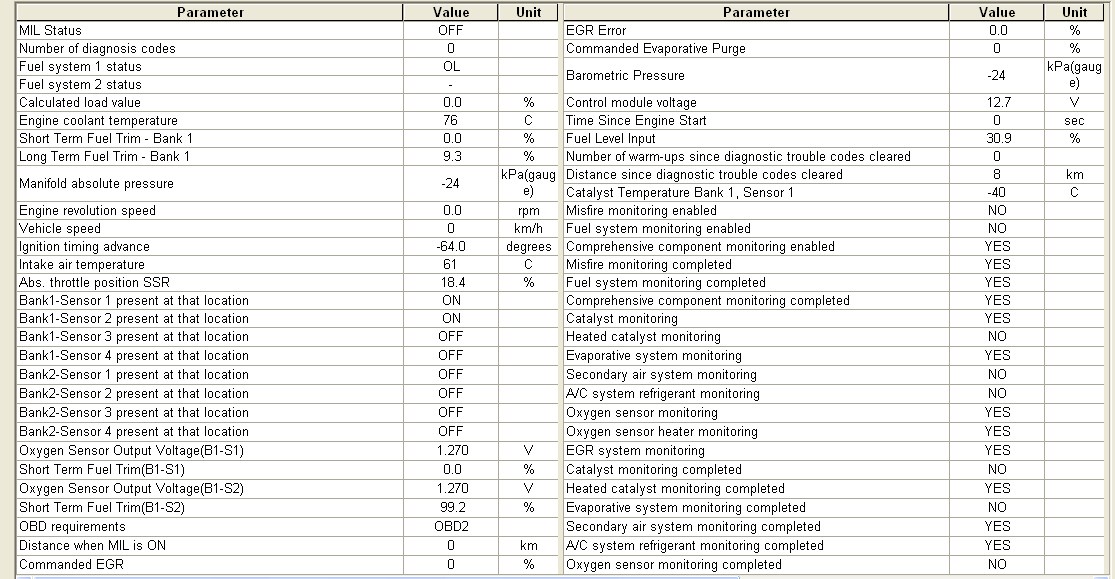The width and height of the screenshot is (1115, 579).
Task: Select Fuel system 1 status label
Action: point(80,66)
